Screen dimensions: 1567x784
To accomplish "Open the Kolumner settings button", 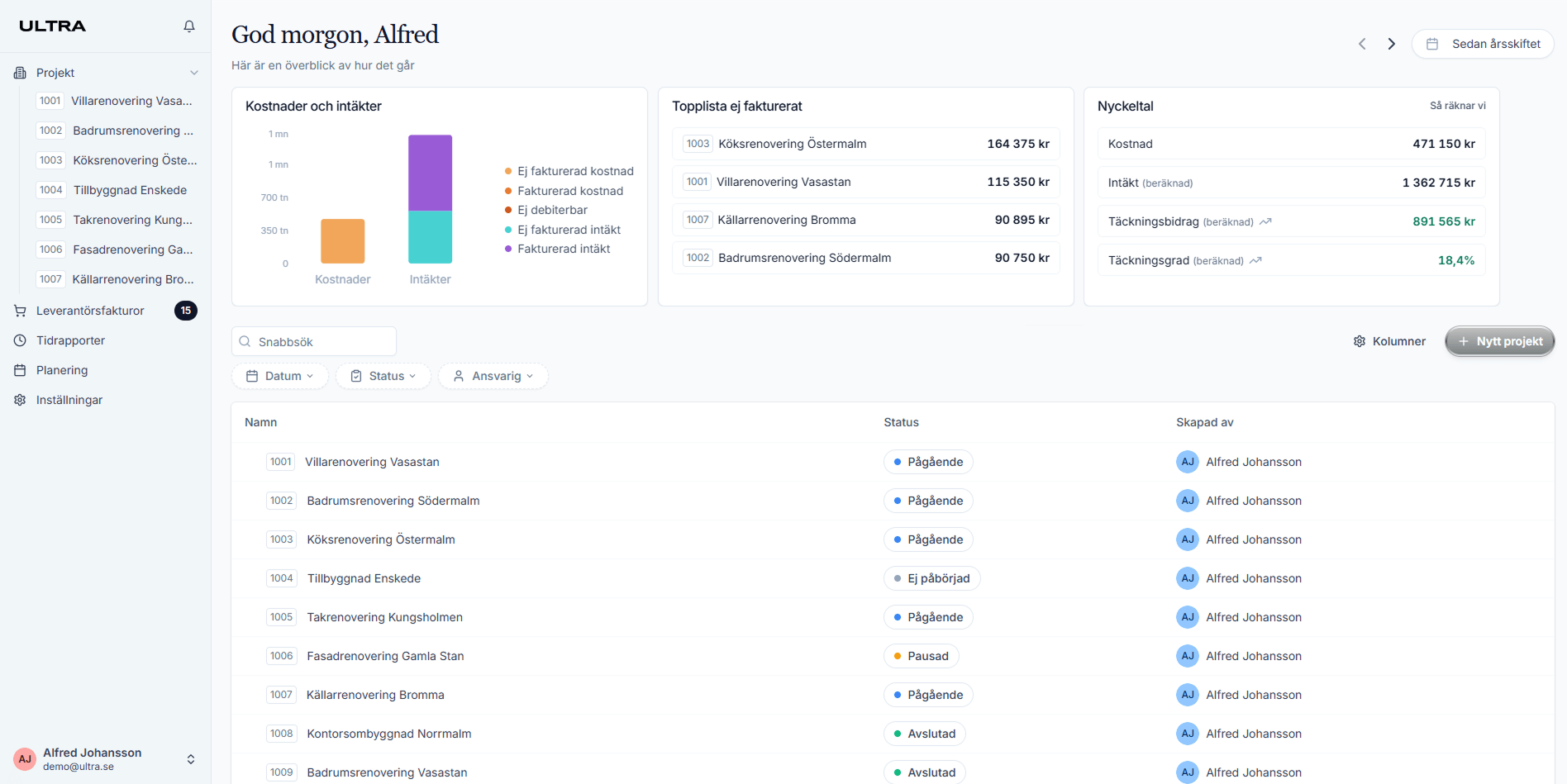I will point(1389,341).
